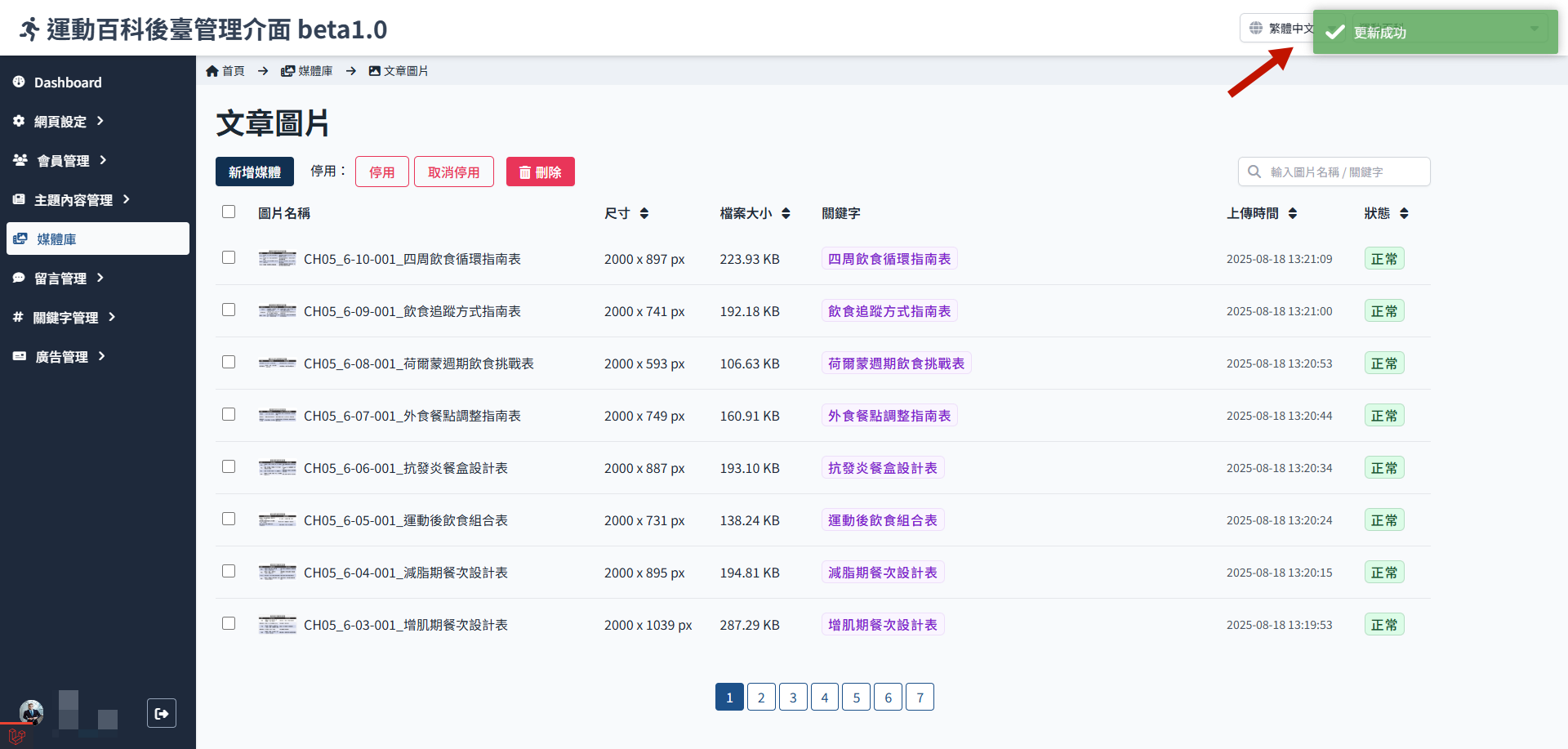Click file name CH05_6-07-001_外食餐點調整指南表
This screenshot has height=749, width=1568.
[x=412, y=416]
